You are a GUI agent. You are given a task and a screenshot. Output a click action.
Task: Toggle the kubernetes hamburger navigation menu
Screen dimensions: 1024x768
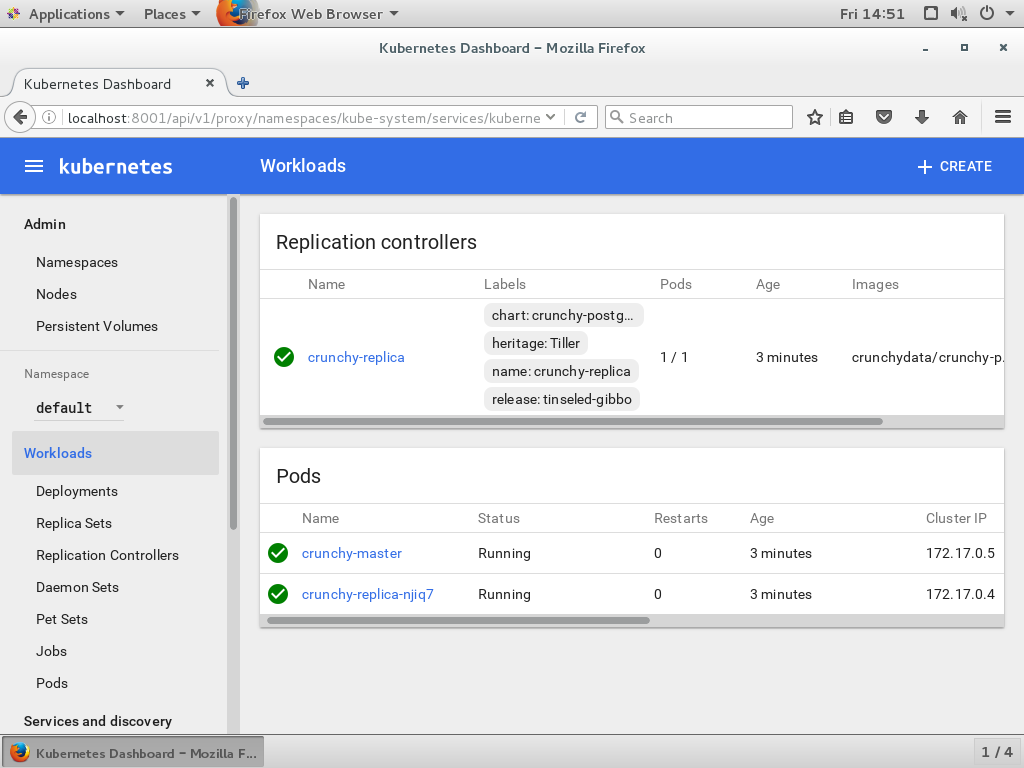[34, 166]
